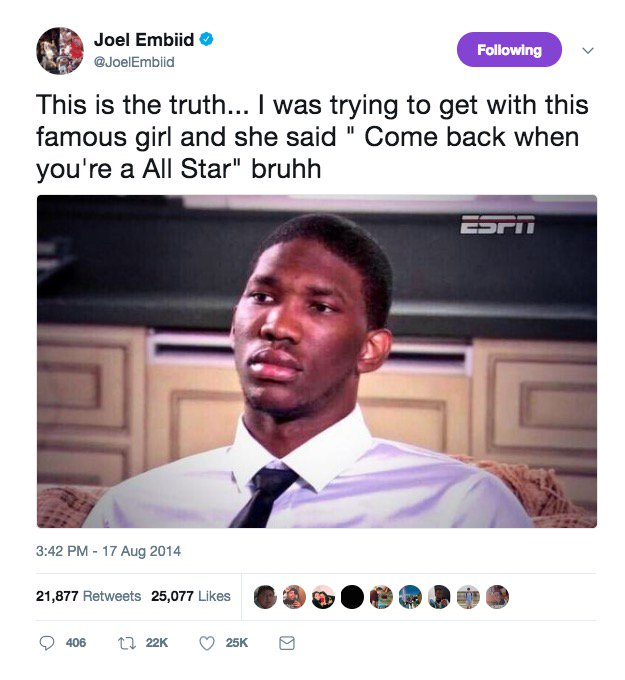Like the tweet with heart icon
Image resolution: width=625 pixels, height=680 pixels.
[207, 643]
